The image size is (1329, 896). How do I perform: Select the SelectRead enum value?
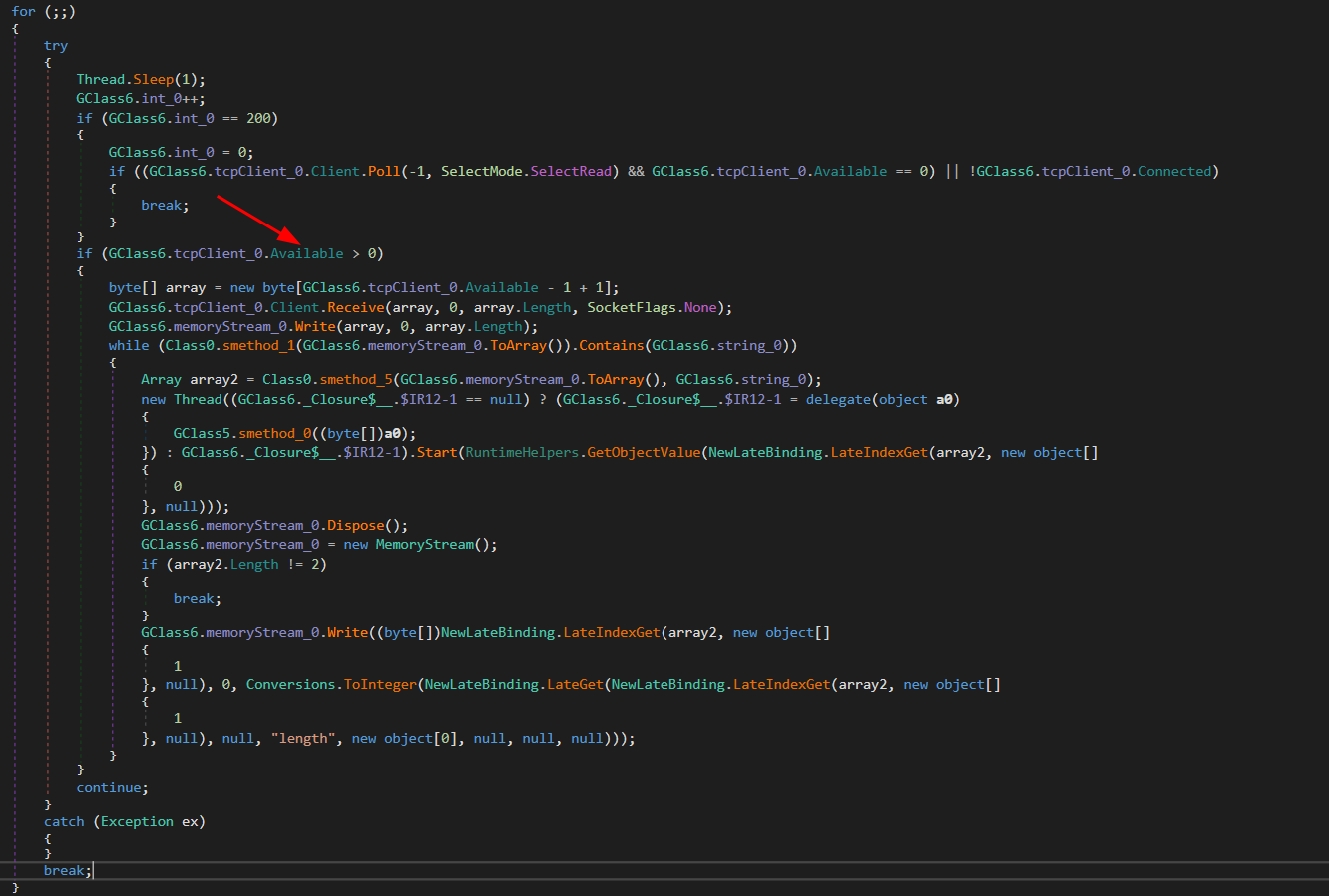(571, 171)
